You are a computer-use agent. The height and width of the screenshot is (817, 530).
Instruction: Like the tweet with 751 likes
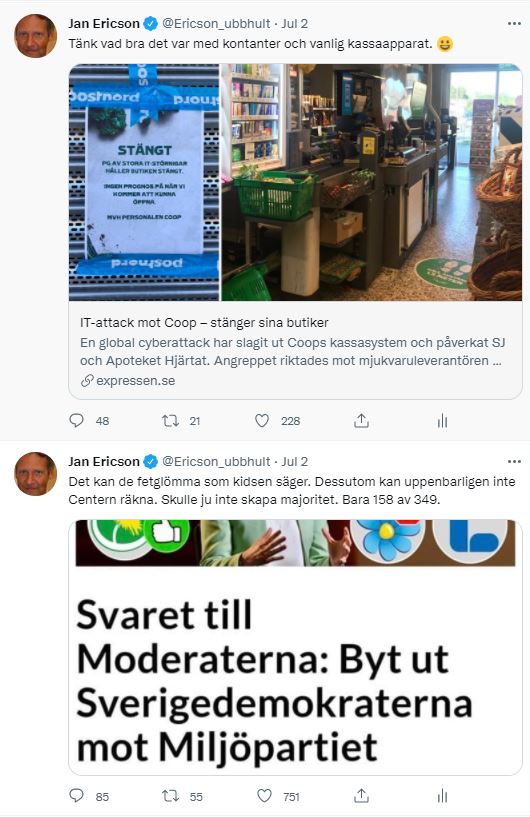click(264, 796)
